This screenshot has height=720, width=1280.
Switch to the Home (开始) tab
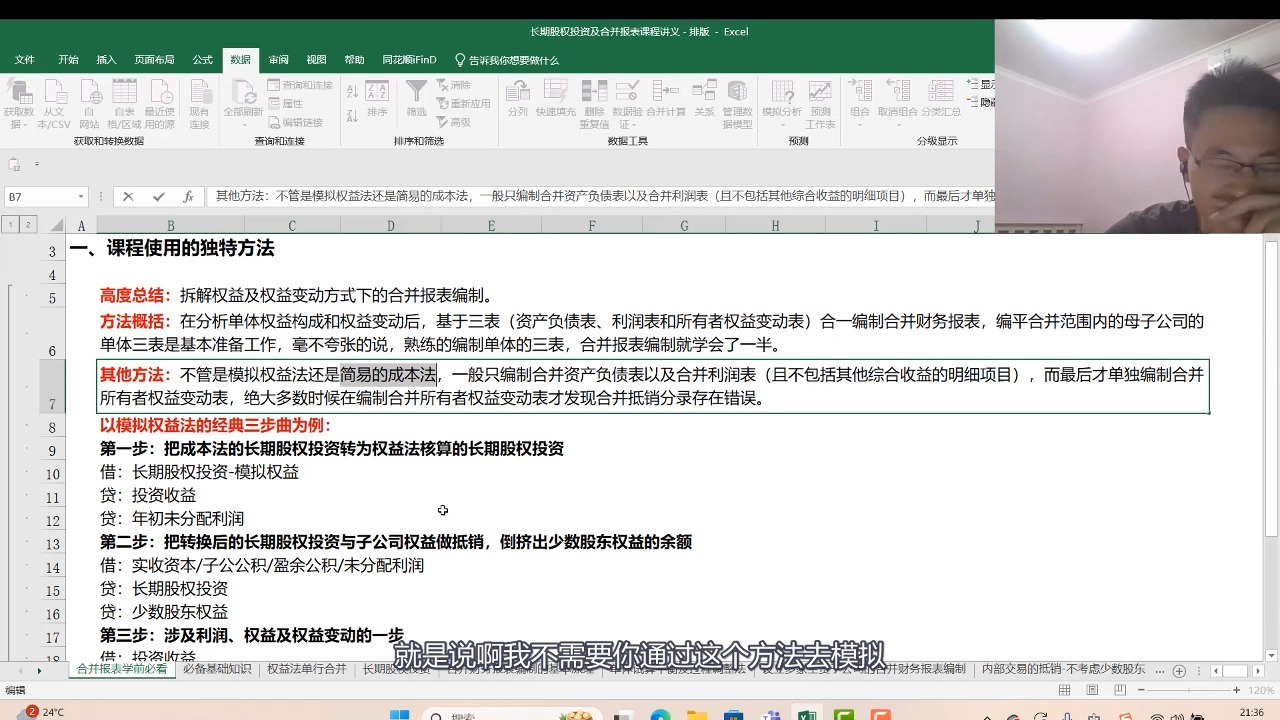[68, 60]
